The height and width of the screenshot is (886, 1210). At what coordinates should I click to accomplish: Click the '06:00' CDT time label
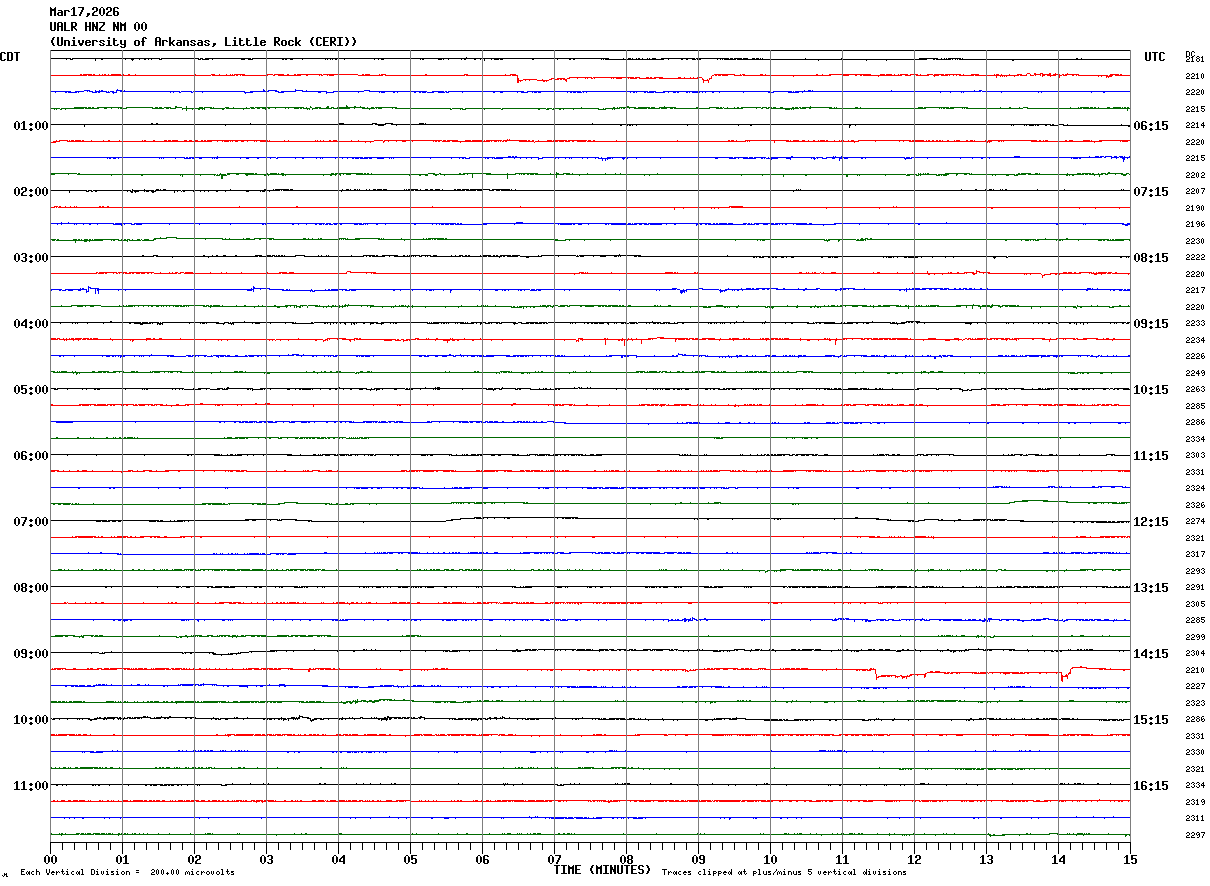point(31,456)
